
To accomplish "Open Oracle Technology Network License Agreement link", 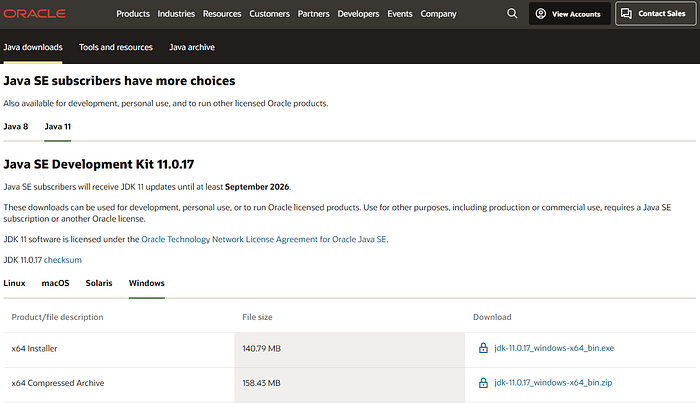I will point(264,240).
